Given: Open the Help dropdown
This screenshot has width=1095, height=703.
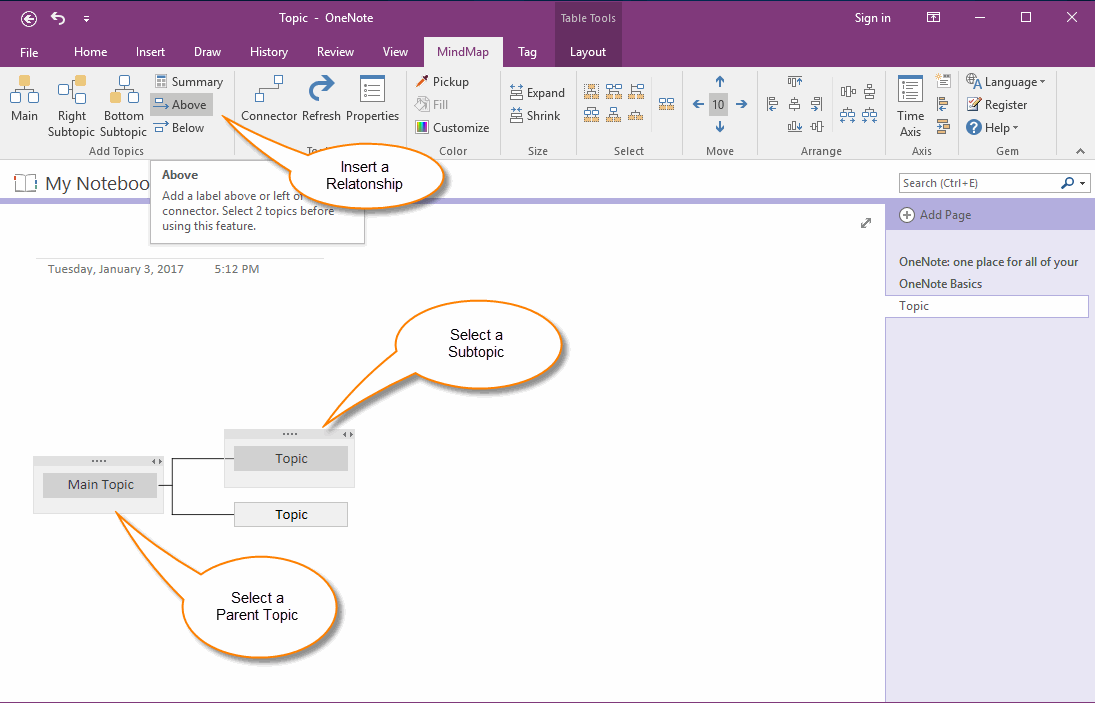Looking at the screenshot, I should point(992,128).
